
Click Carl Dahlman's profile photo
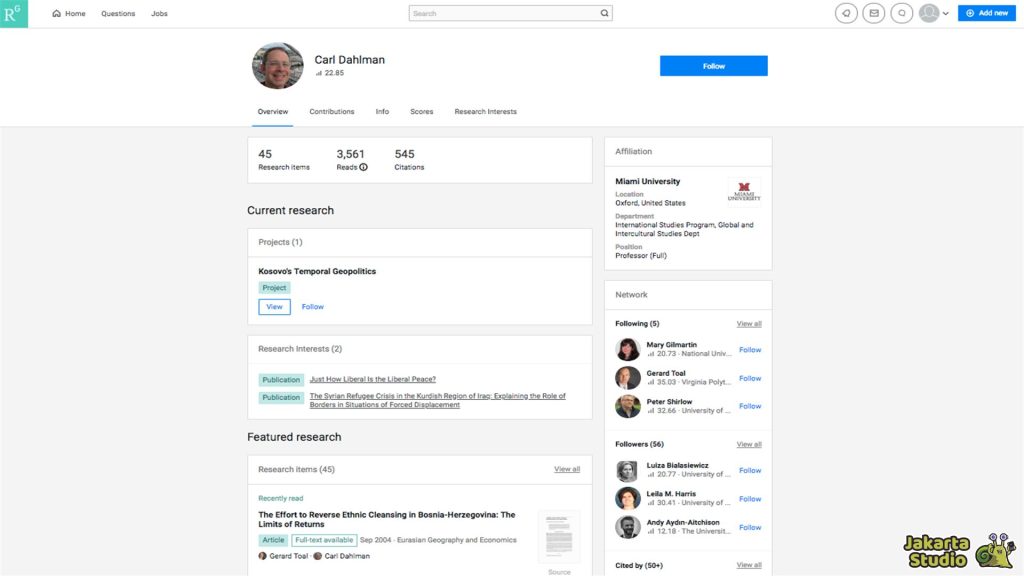pyautogui.click(x=278, y=66)
